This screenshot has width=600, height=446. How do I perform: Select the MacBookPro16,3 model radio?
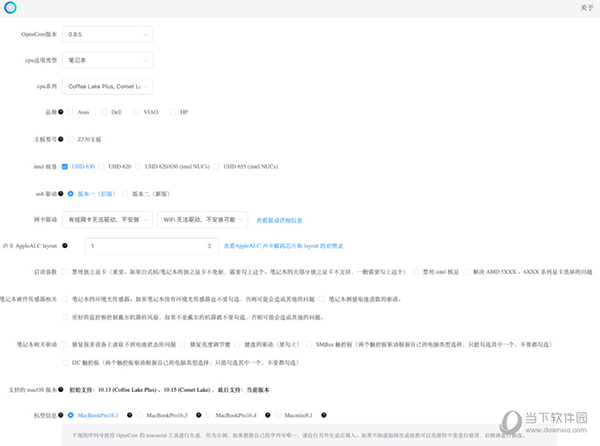[x=140, y=415]
